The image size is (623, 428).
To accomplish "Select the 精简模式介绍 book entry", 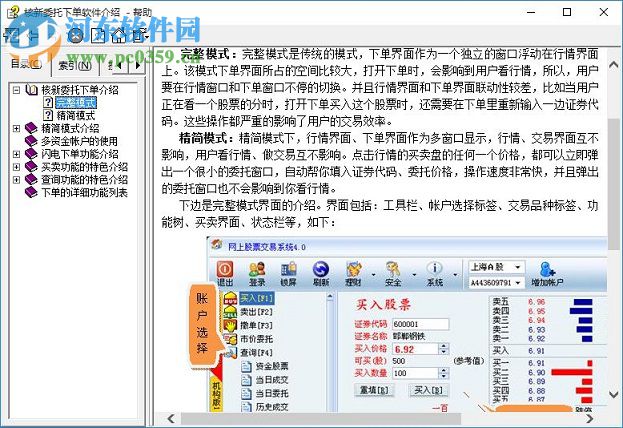I will 70,128.
